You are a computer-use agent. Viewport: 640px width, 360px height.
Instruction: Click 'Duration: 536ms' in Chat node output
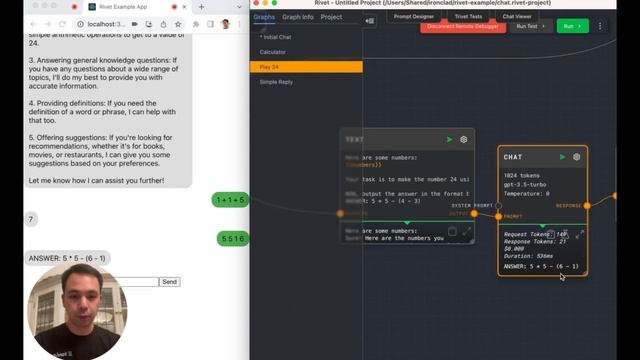click(529, 256)
